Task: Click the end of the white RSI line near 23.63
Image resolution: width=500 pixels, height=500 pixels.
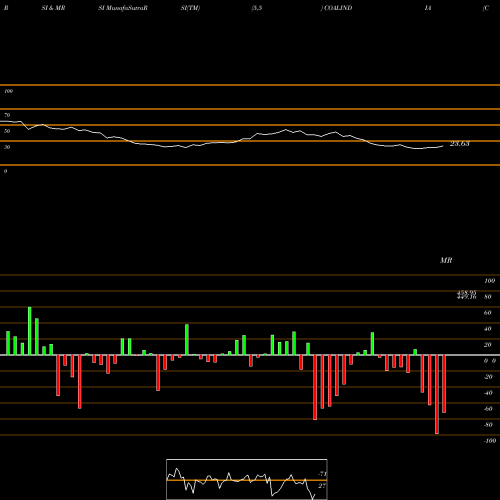Action: tap(443, 146)
